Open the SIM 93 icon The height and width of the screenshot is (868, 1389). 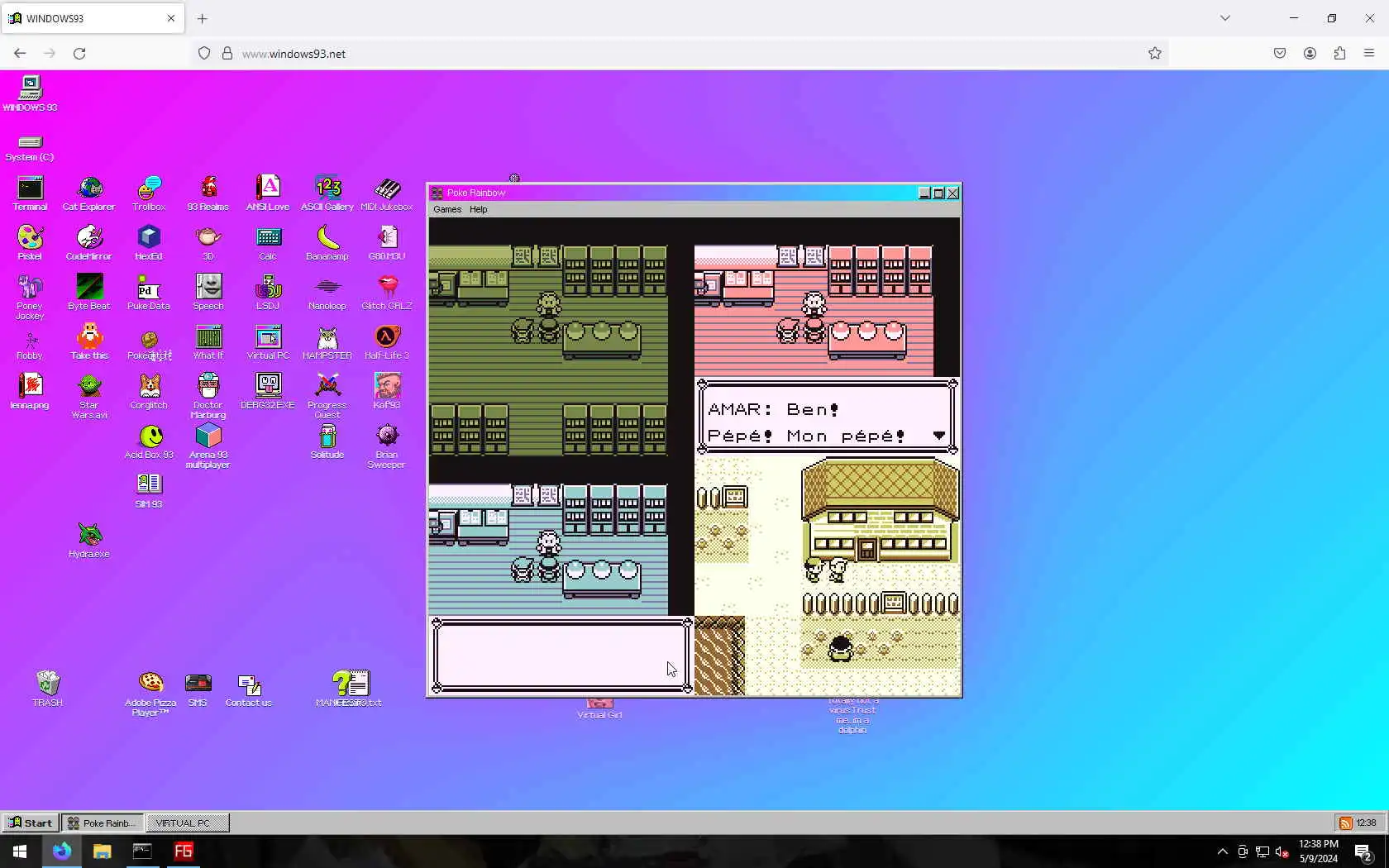tap(149, 491)
